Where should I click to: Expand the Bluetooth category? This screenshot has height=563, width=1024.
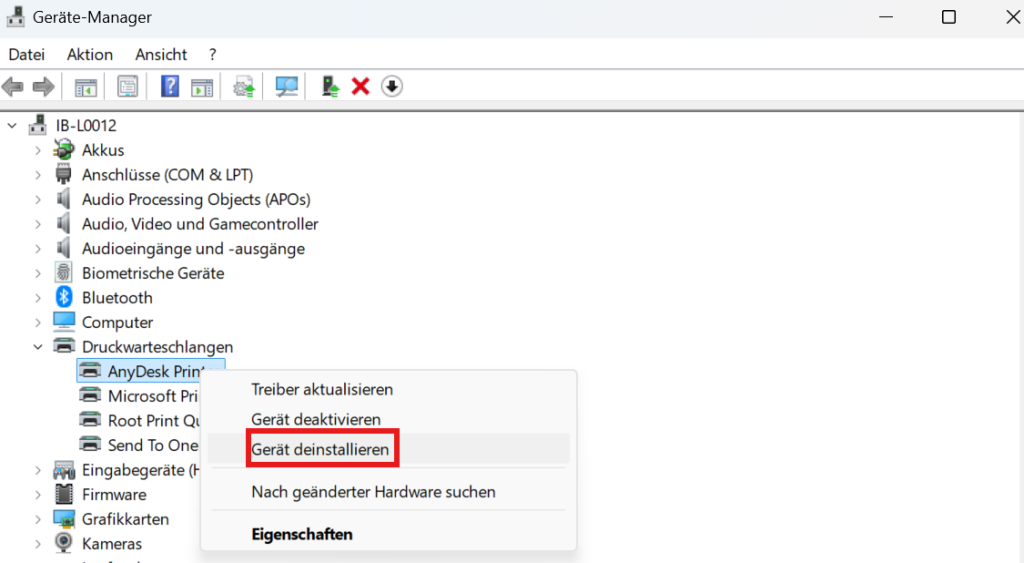[x=38, y=298]
